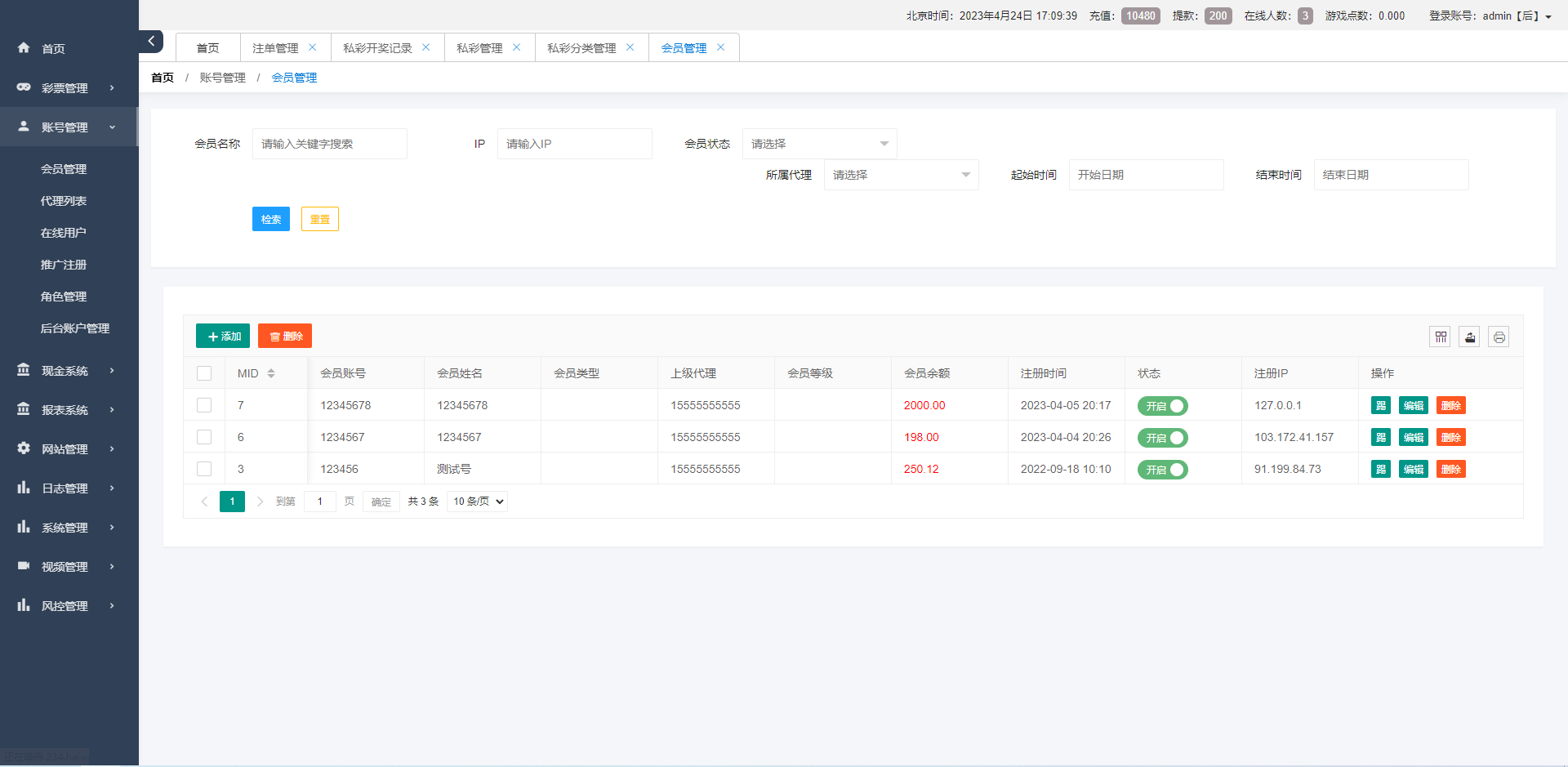Click the export data icon
Screen dimensions: 1568x767
1469,336
